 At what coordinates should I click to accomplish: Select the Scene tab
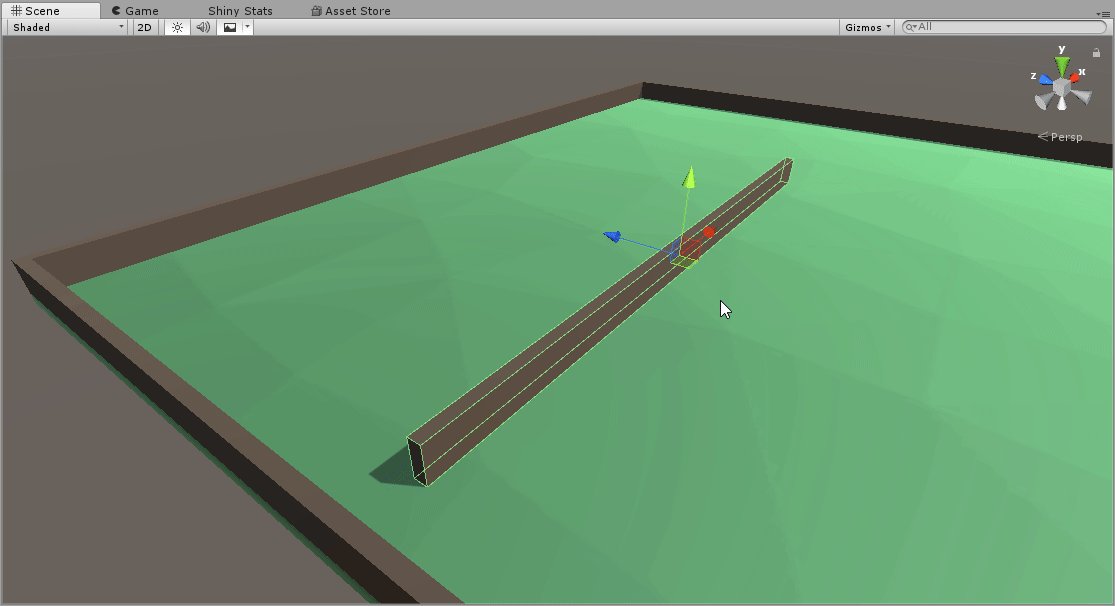(x=40, y=10)
